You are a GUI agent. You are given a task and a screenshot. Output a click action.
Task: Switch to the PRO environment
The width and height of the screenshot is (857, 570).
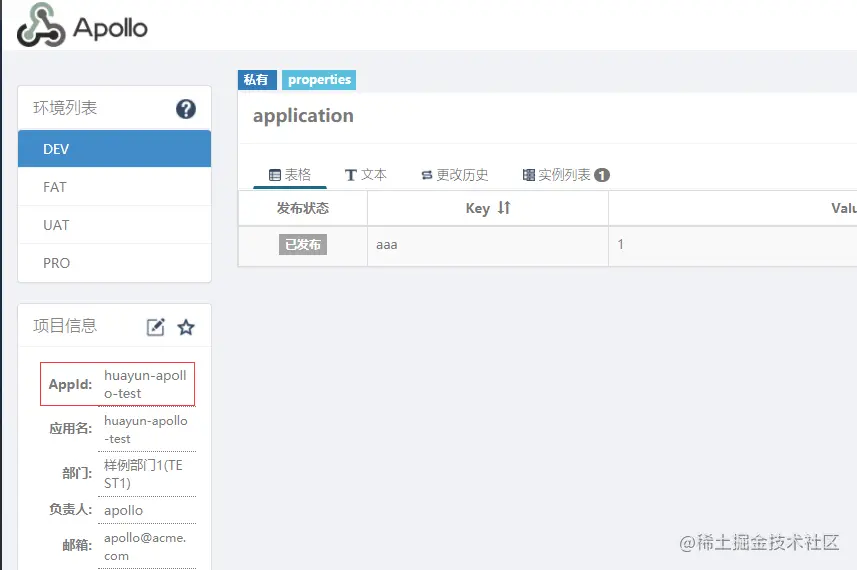[x=114, y=263]
